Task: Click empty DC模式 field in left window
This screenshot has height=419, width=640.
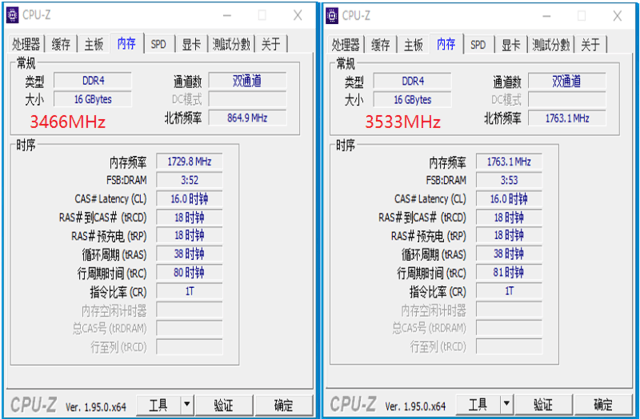Action: coord(247,99)
